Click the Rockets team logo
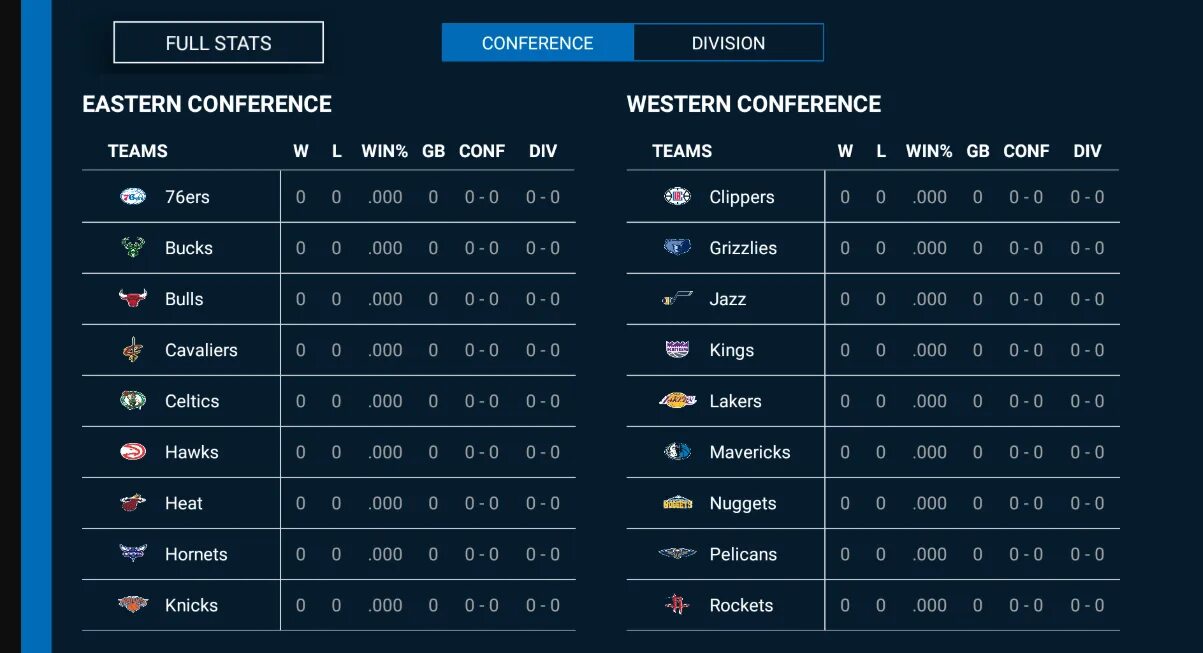 pyautogui.click(x=677, y=605)
